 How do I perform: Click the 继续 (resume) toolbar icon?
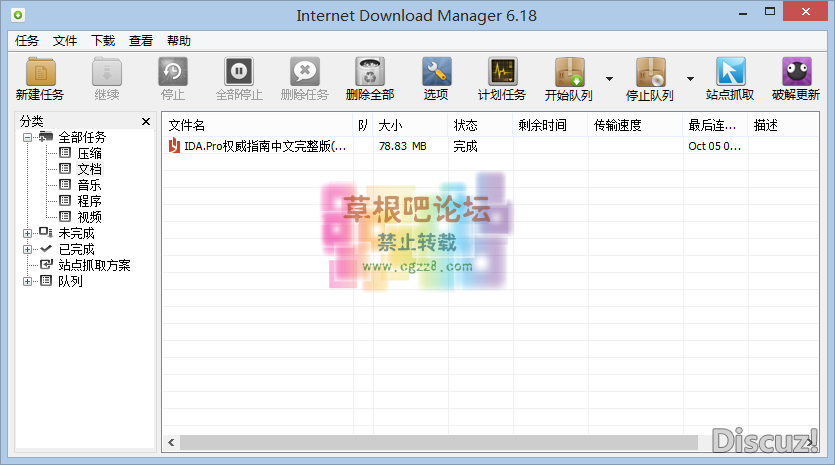[107, 72]
